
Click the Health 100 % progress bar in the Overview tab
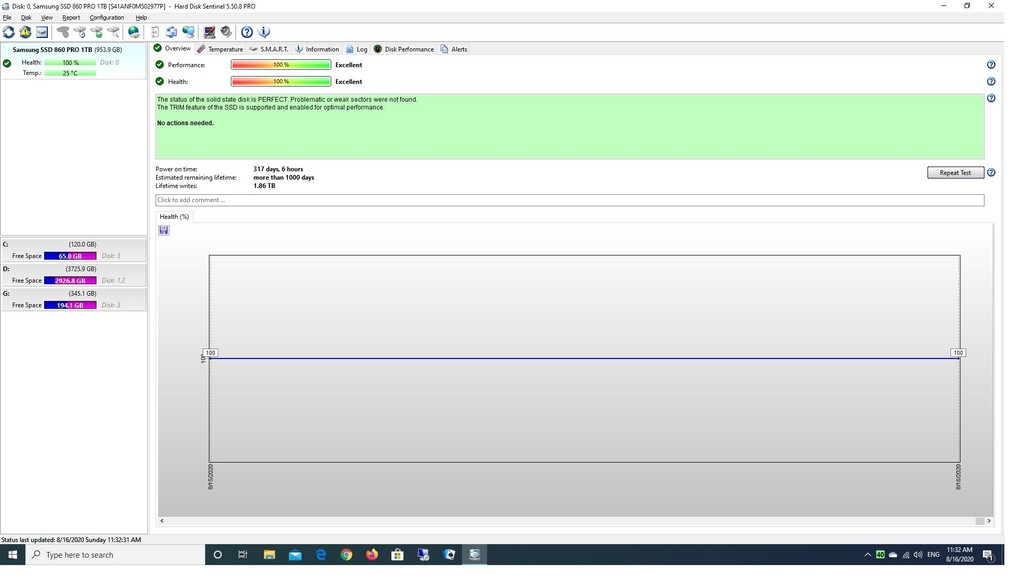point(281,82)
